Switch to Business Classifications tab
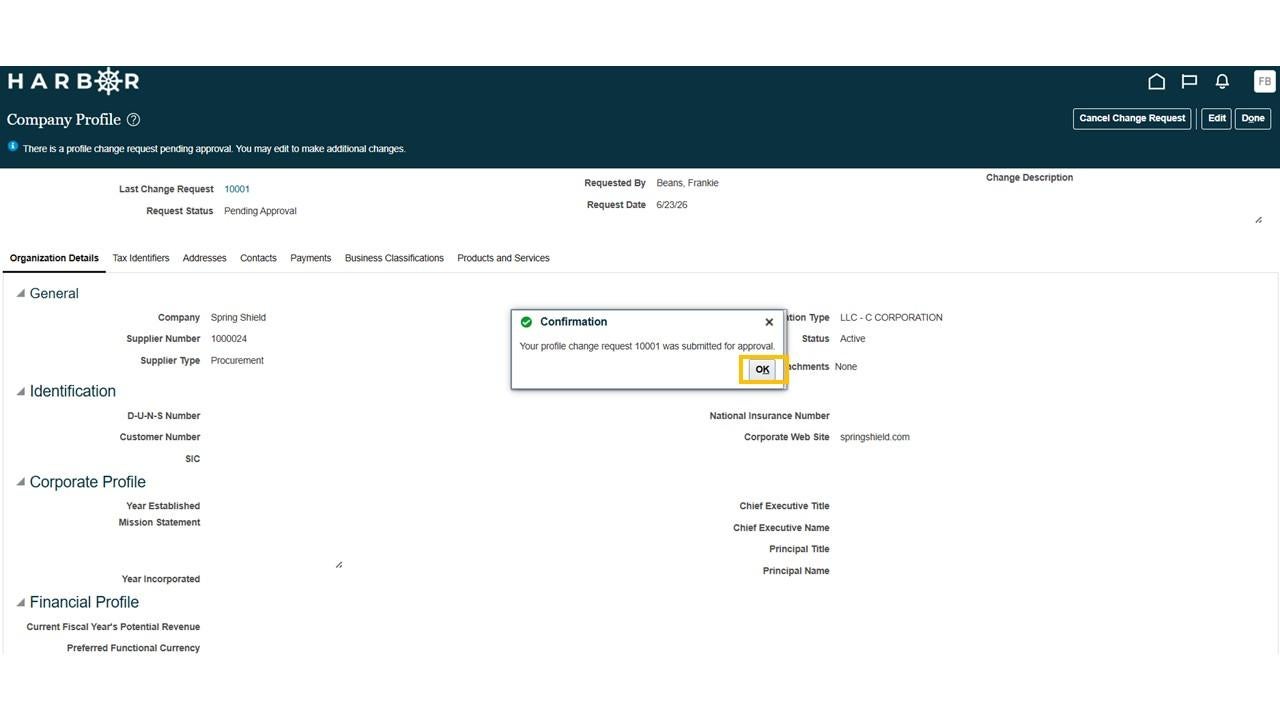The height and width of the screenshot is (720, 1280). coord(394,258)
